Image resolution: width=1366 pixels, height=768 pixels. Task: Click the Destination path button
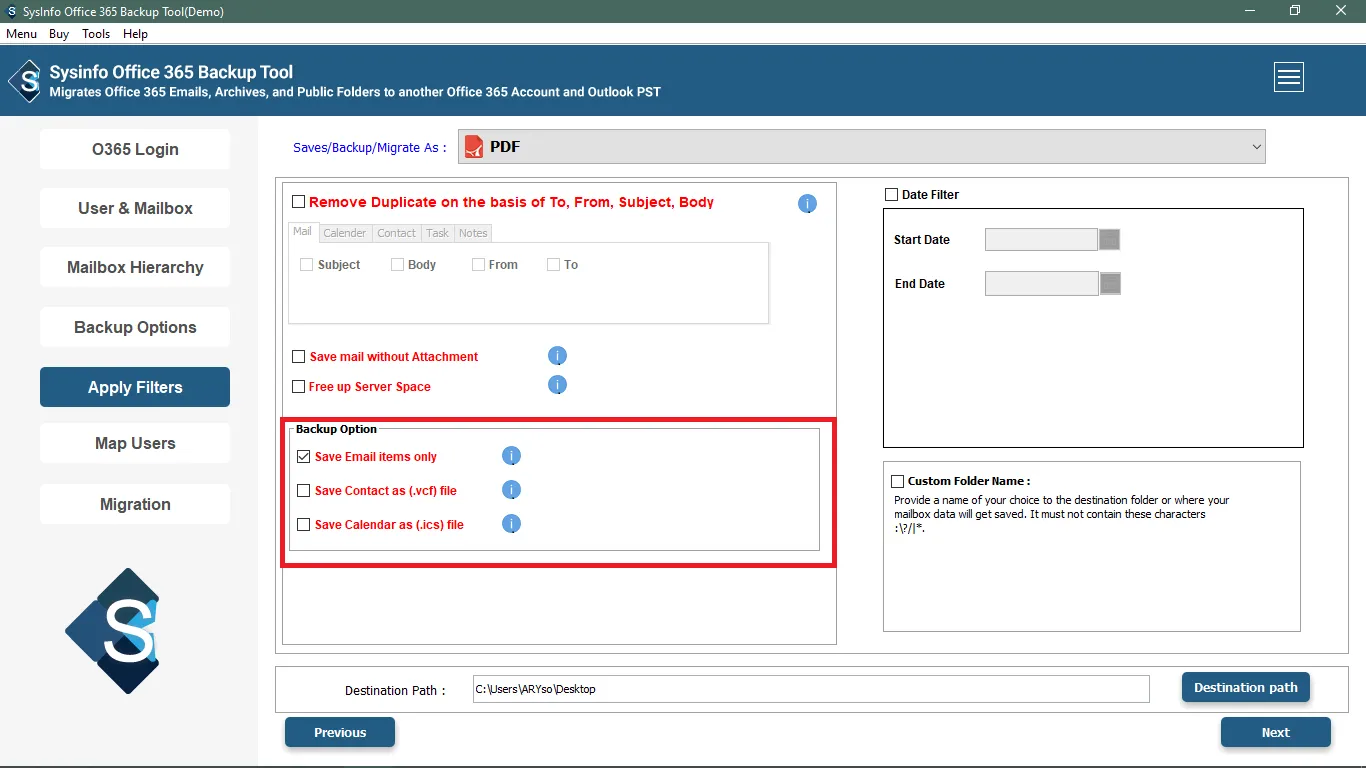[1245, 687]
